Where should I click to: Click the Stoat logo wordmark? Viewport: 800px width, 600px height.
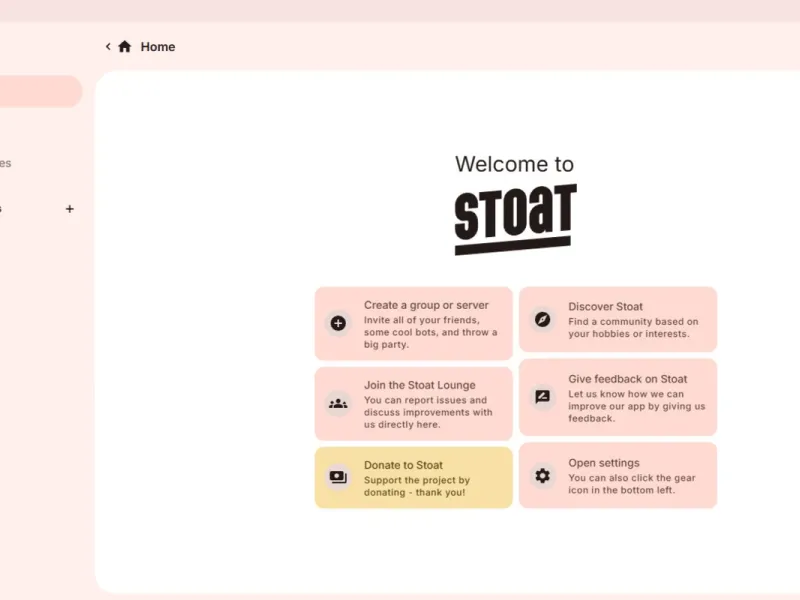(x=515, y=219)
